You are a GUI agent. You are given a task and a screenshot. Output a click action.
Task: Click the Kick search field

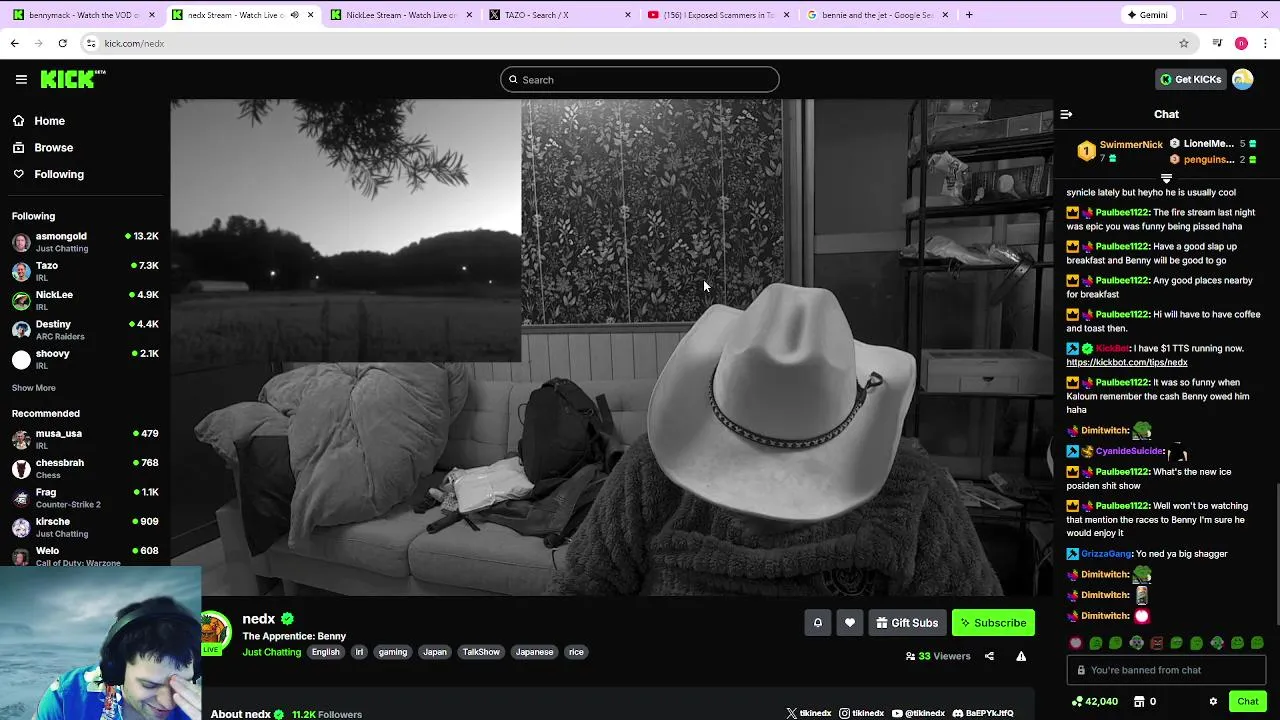640,80
